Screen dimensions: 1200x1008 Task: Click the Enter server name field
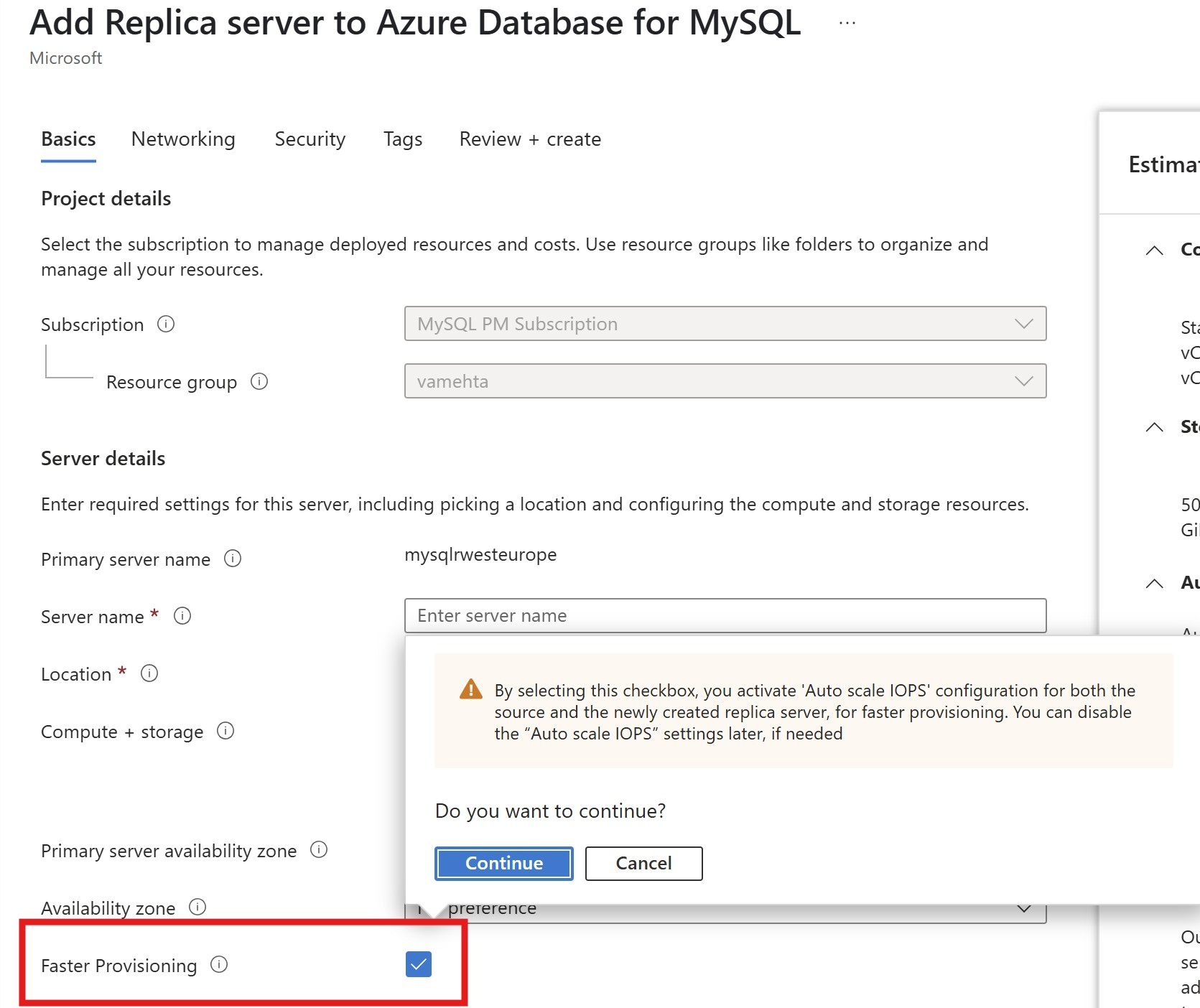pos(725,616)
